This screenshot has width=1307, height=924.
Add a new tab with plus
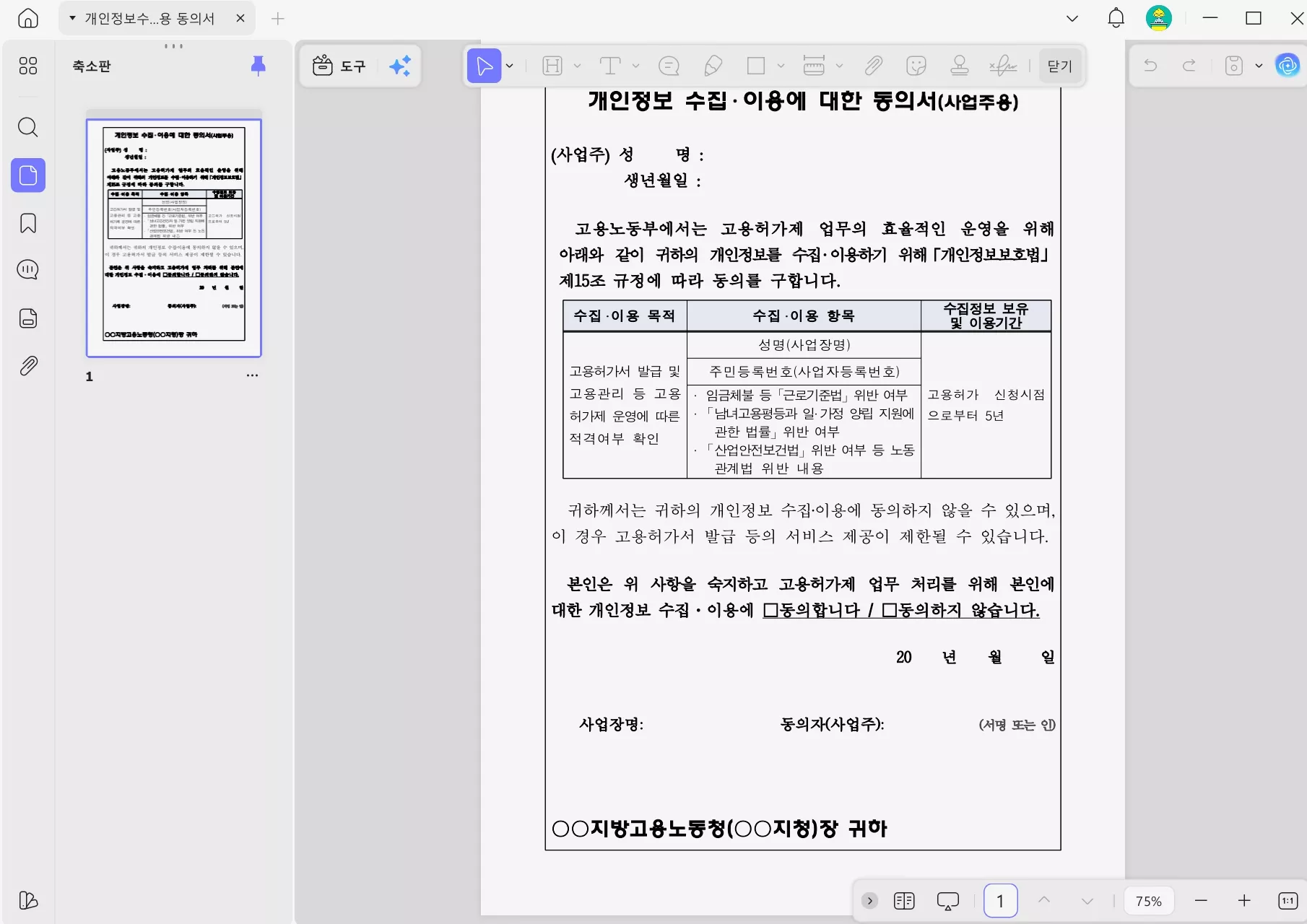(278, 18)
